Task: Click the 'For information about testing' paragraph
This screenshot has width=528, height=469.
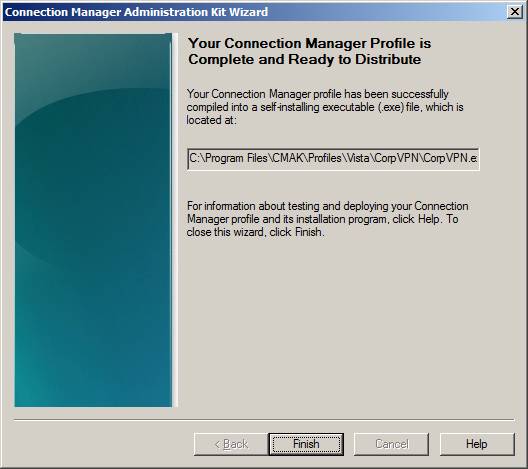Action: (327, 219)
